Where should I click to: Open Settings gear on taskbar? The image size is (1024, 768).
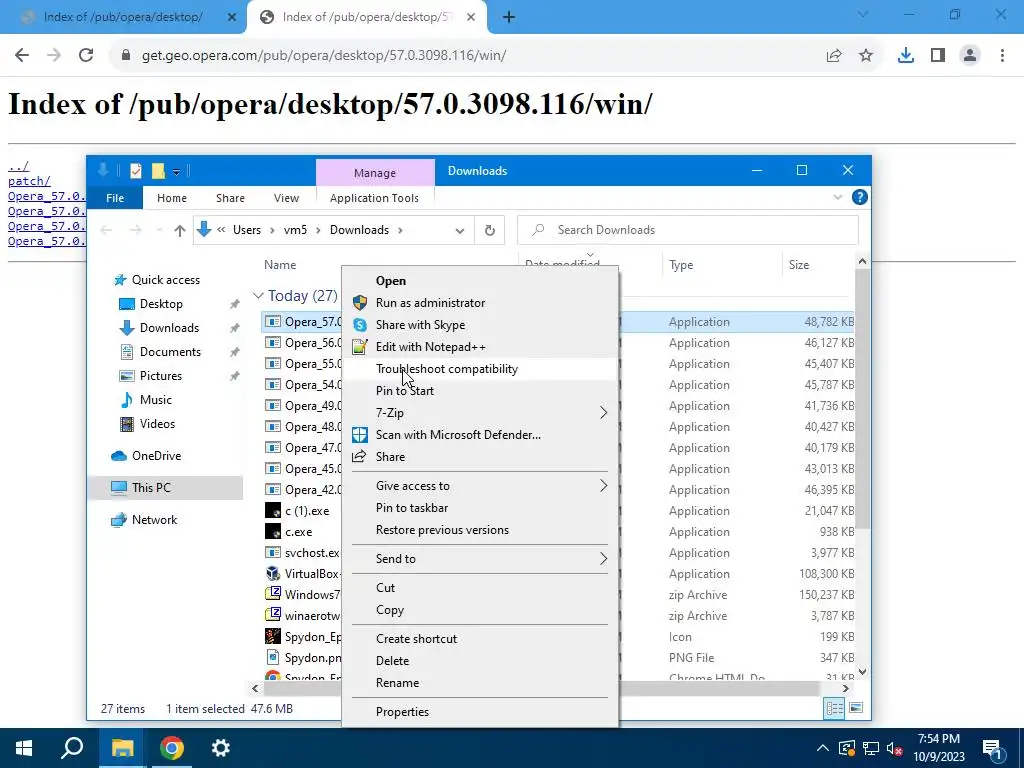[221, 748]
